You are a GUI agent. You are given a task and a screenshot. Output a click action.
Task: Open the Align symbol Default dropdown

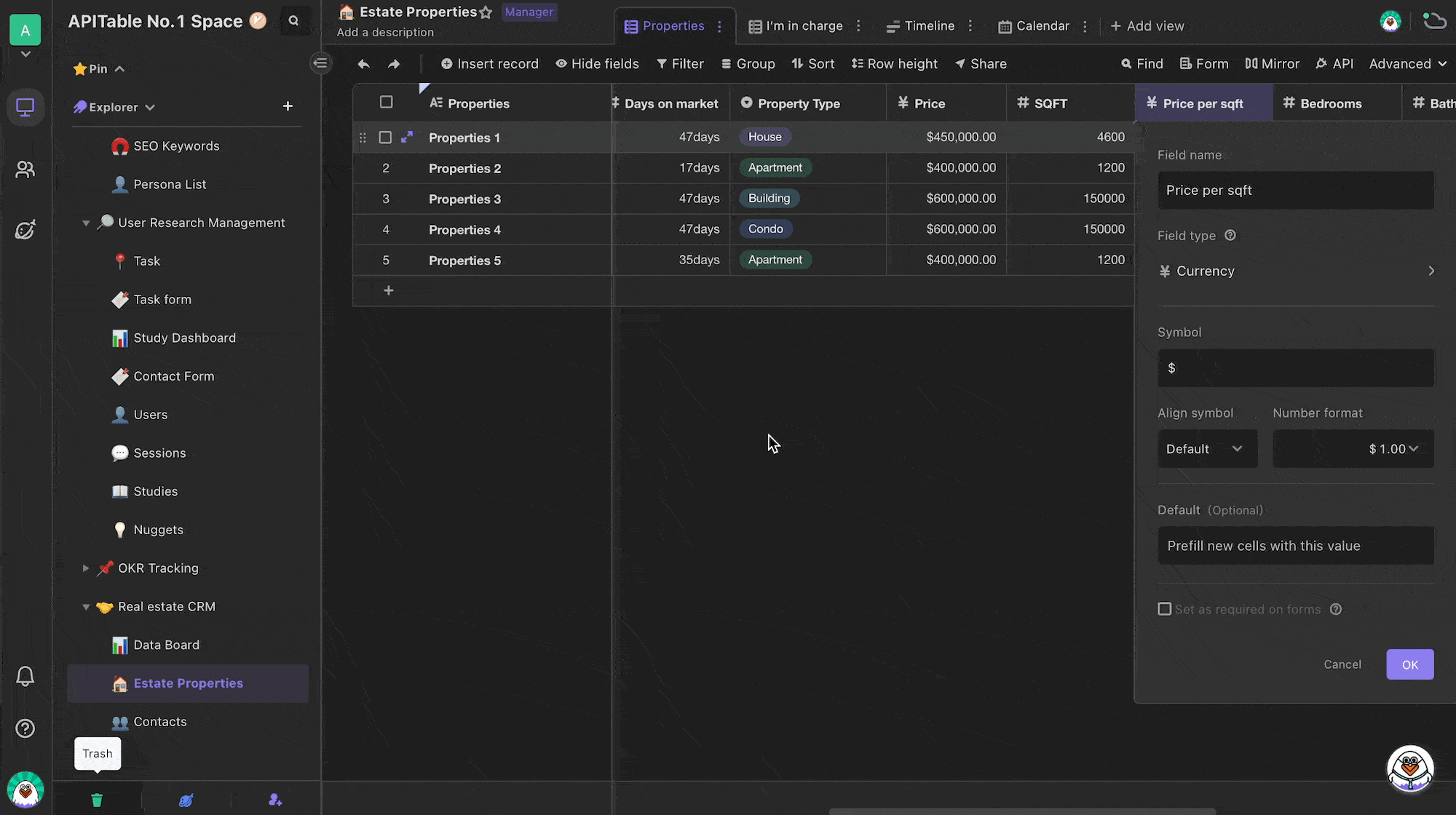1203,448
